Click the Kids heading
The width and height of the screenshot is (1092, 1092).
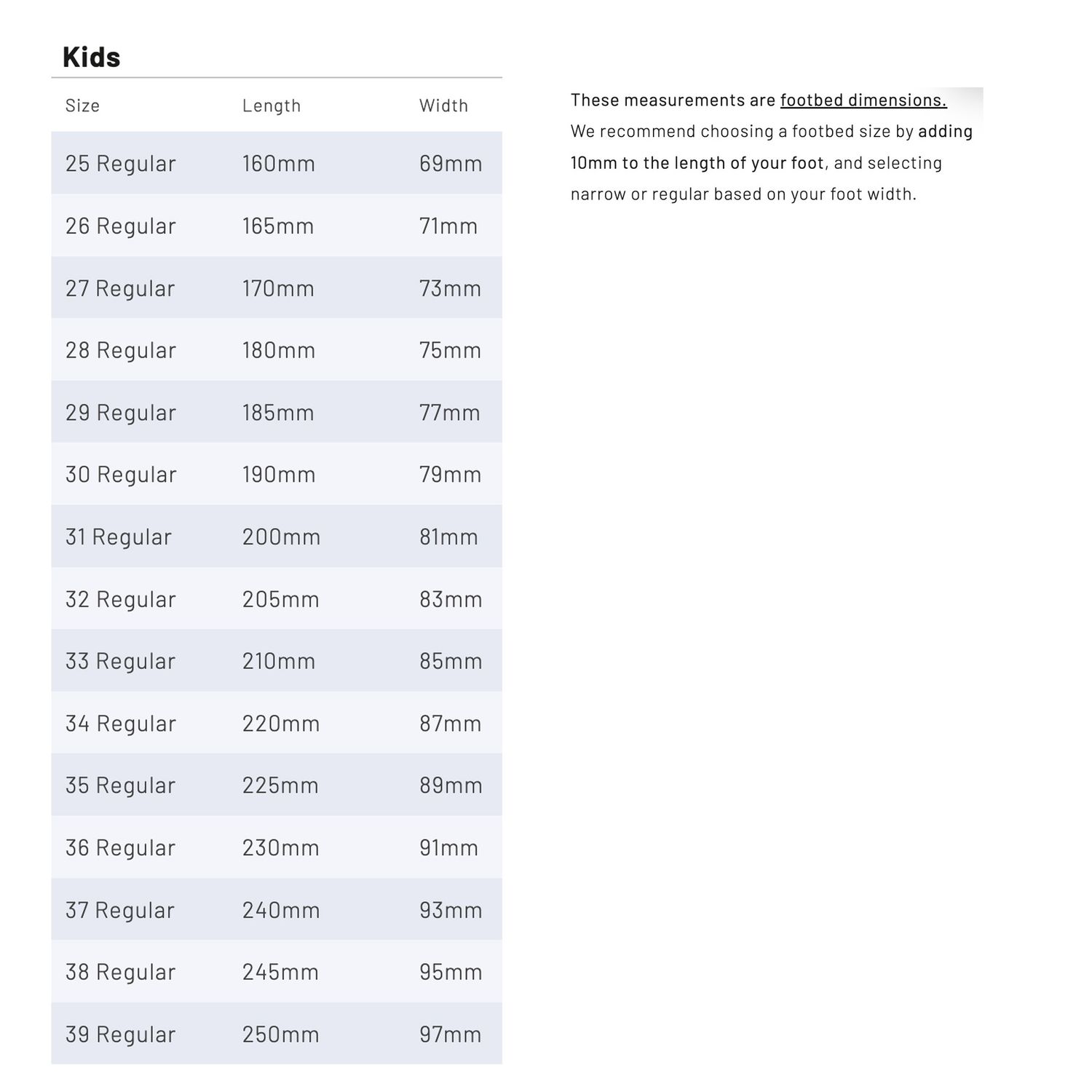click(91, 58)
